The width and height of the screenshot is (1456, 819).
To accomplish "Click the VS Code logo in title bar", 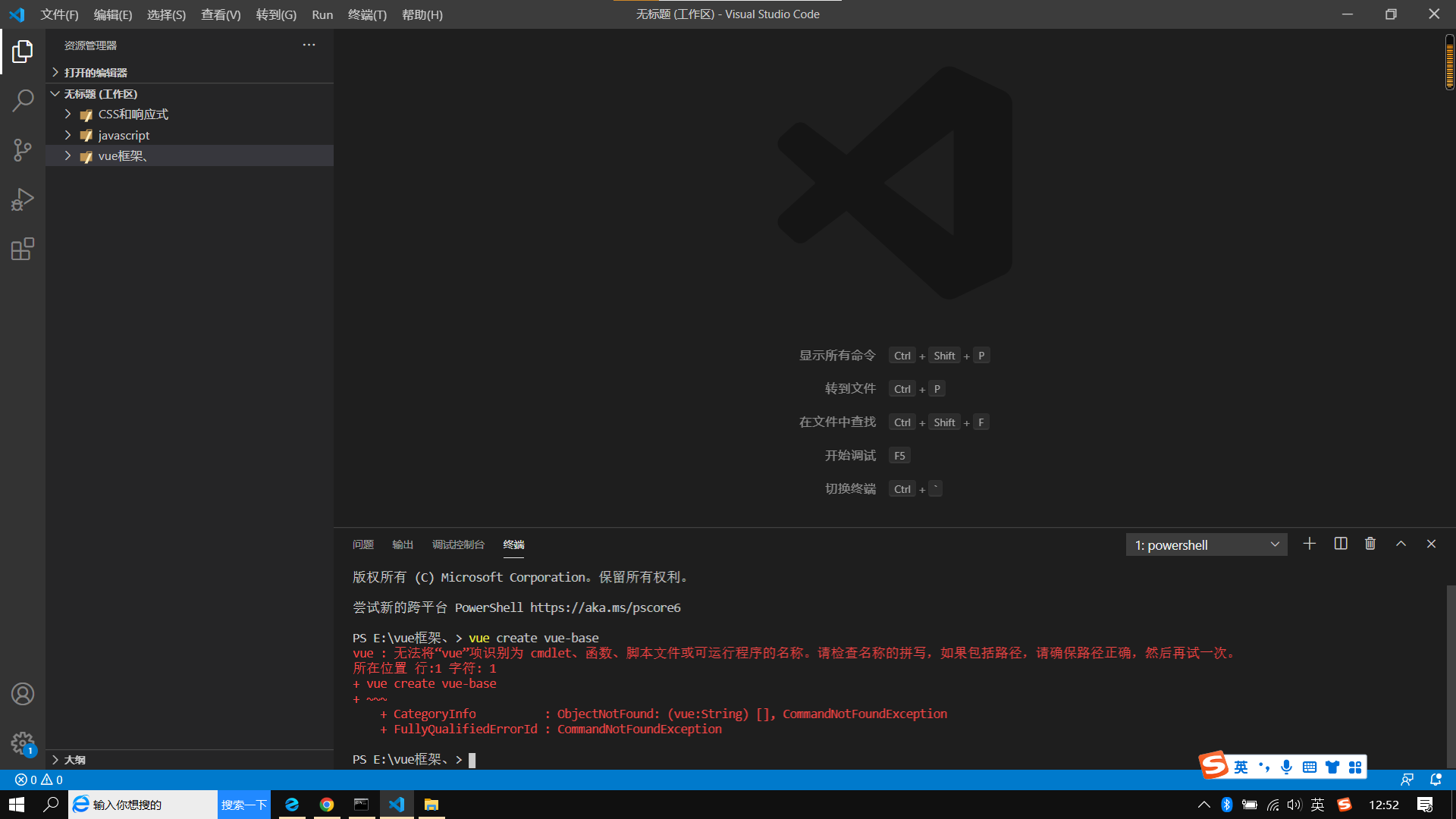I will coord(17,14).
